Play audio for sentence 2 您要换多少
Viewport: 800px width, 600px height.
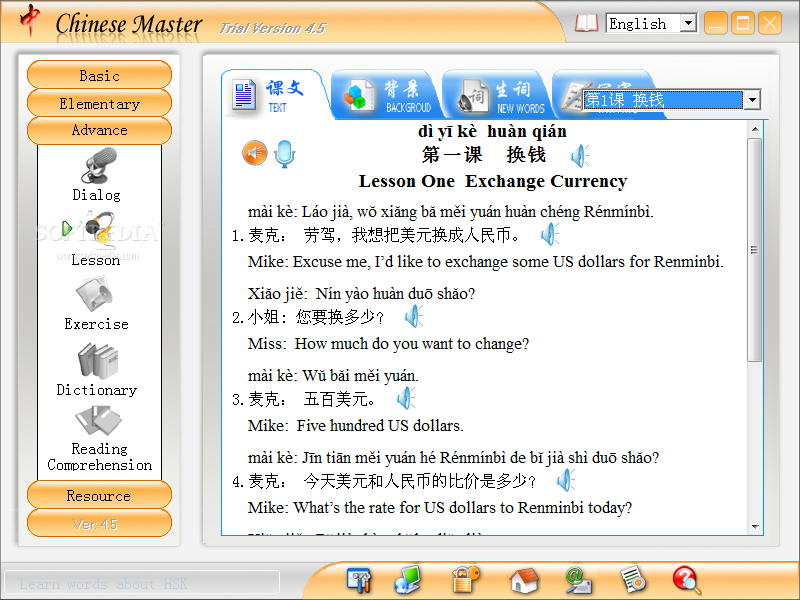coord(414,316)
